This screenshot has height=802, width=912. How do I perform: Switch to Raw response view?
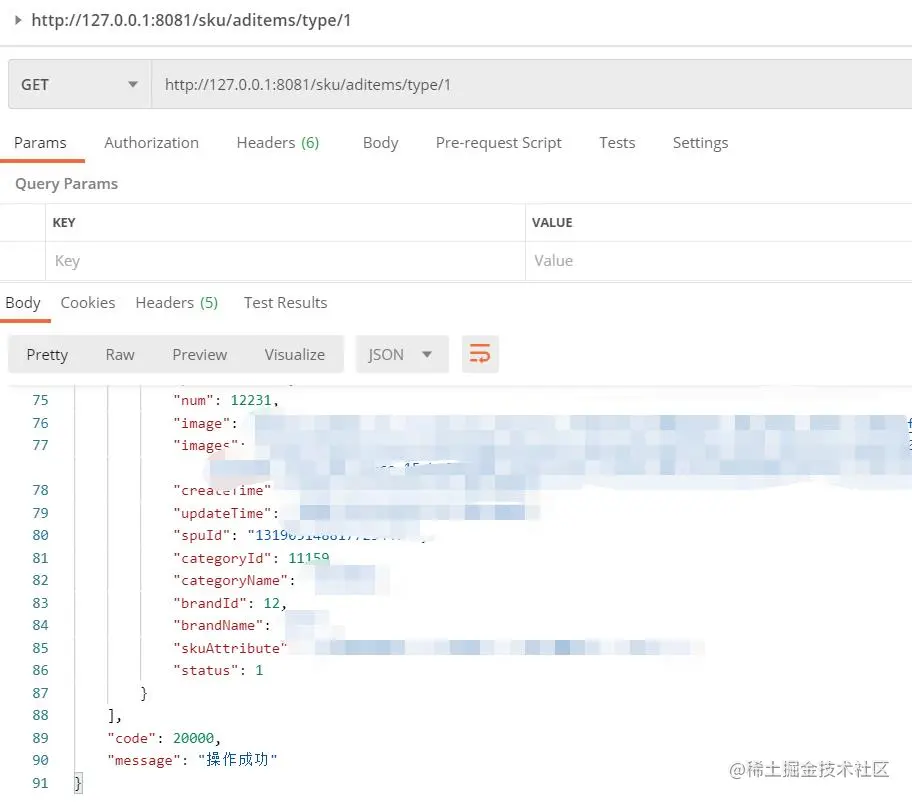[x=120, y=354]
